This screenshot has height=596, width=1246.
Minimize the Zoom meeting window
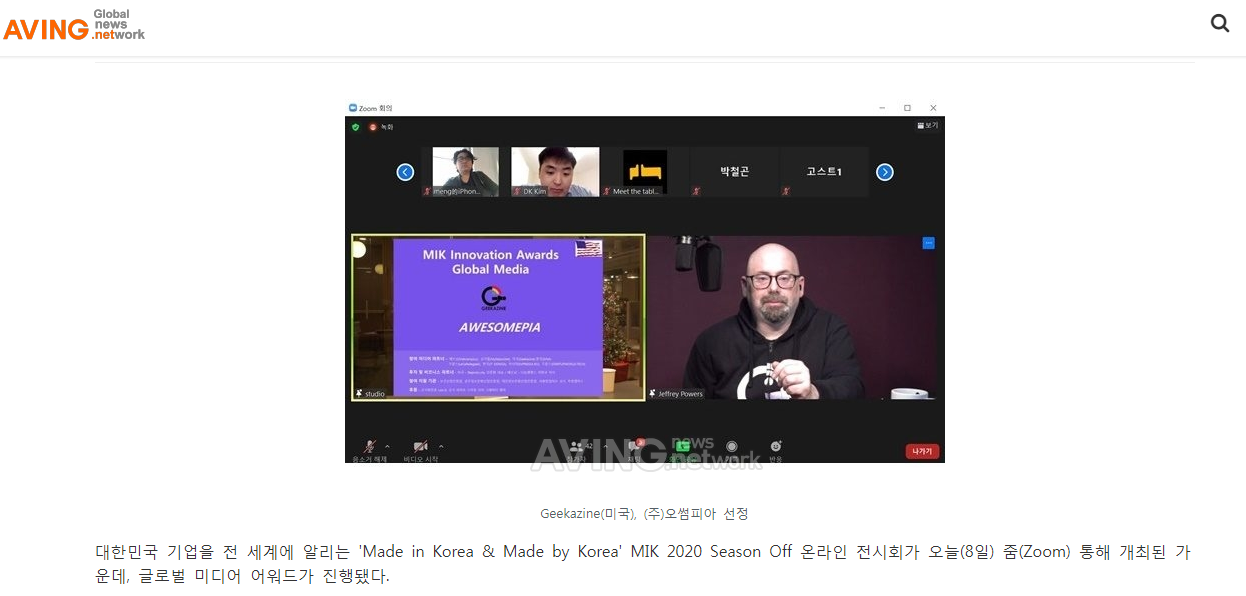point(882,108)
